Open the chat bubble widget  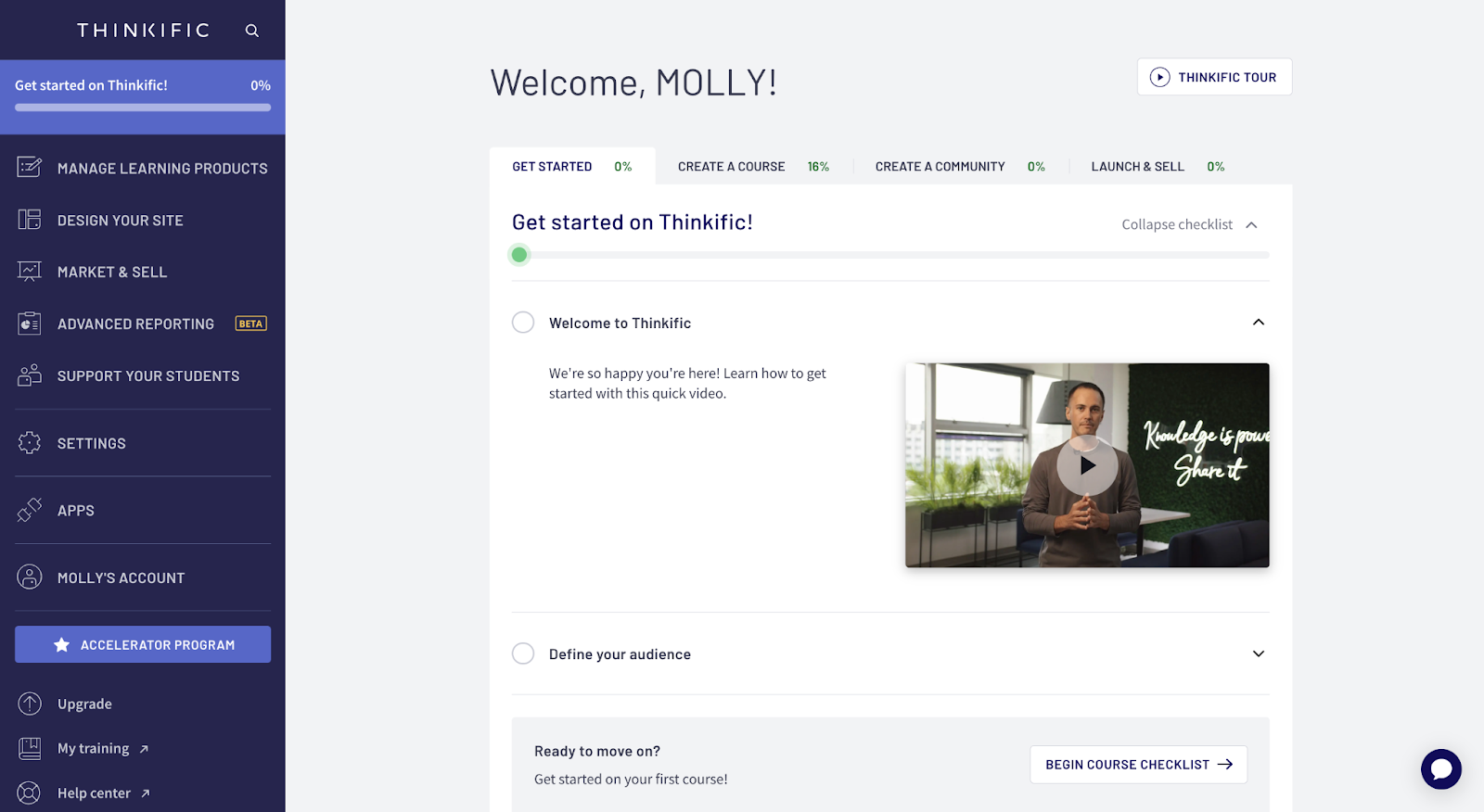point(1441,769)
